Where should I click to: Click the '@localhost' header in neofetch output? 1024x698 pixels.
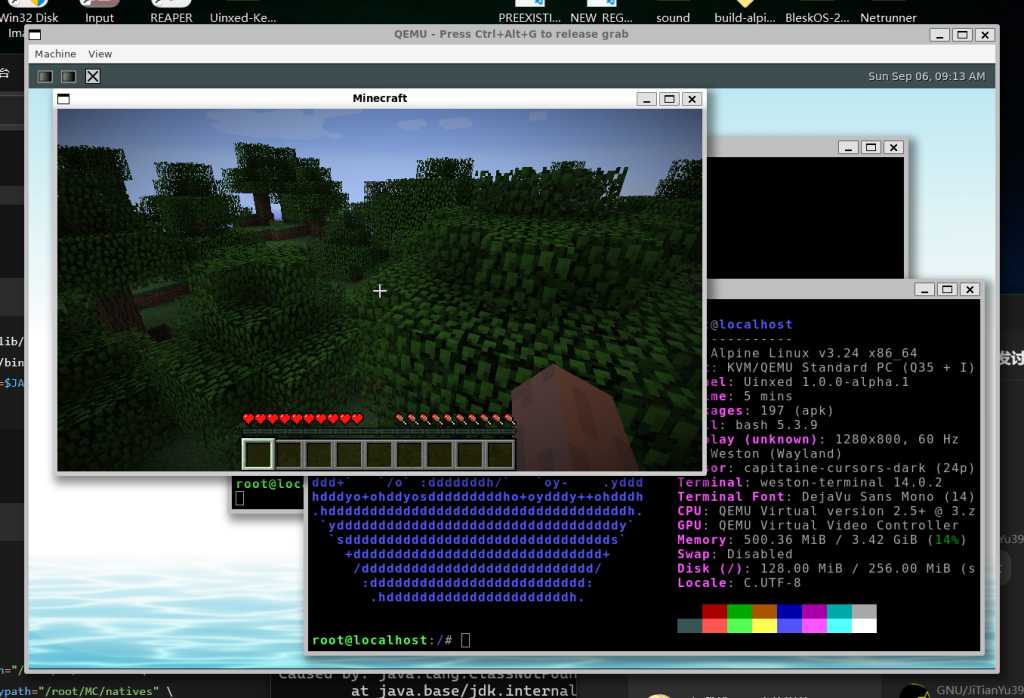(x=751, y=325)
